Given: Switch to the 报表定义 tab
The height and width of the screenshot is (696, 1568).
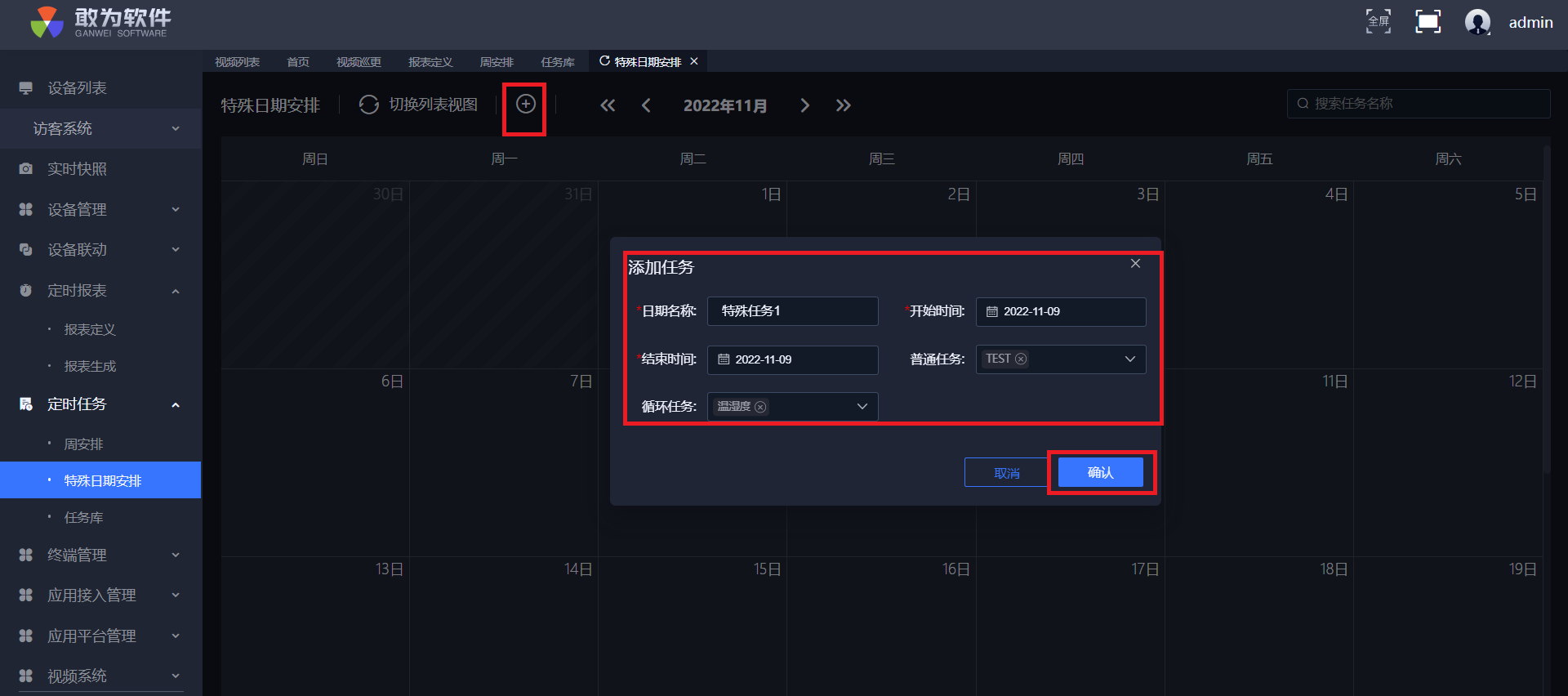Looking at the screenshot, I should [x=430, y=62].
